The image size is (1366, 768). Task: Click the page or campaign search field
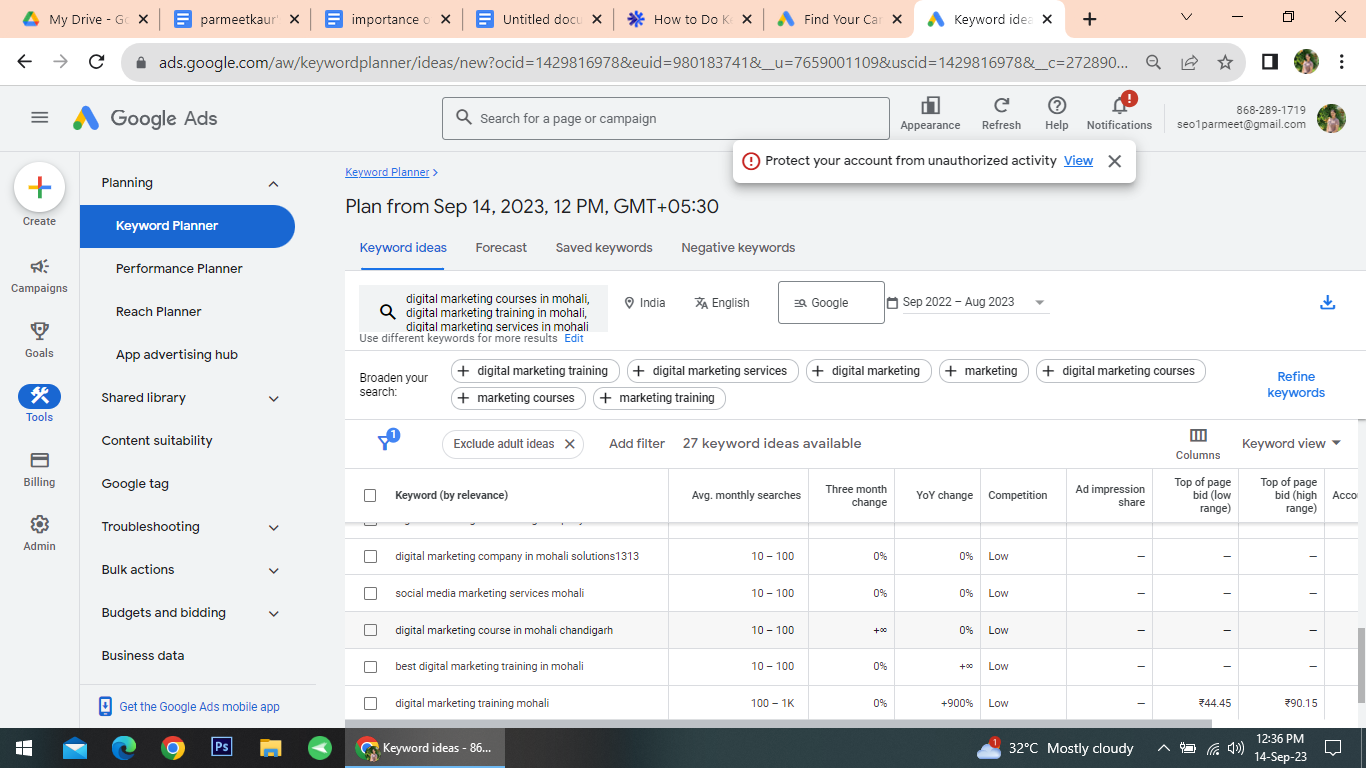[x=666, y=118]
